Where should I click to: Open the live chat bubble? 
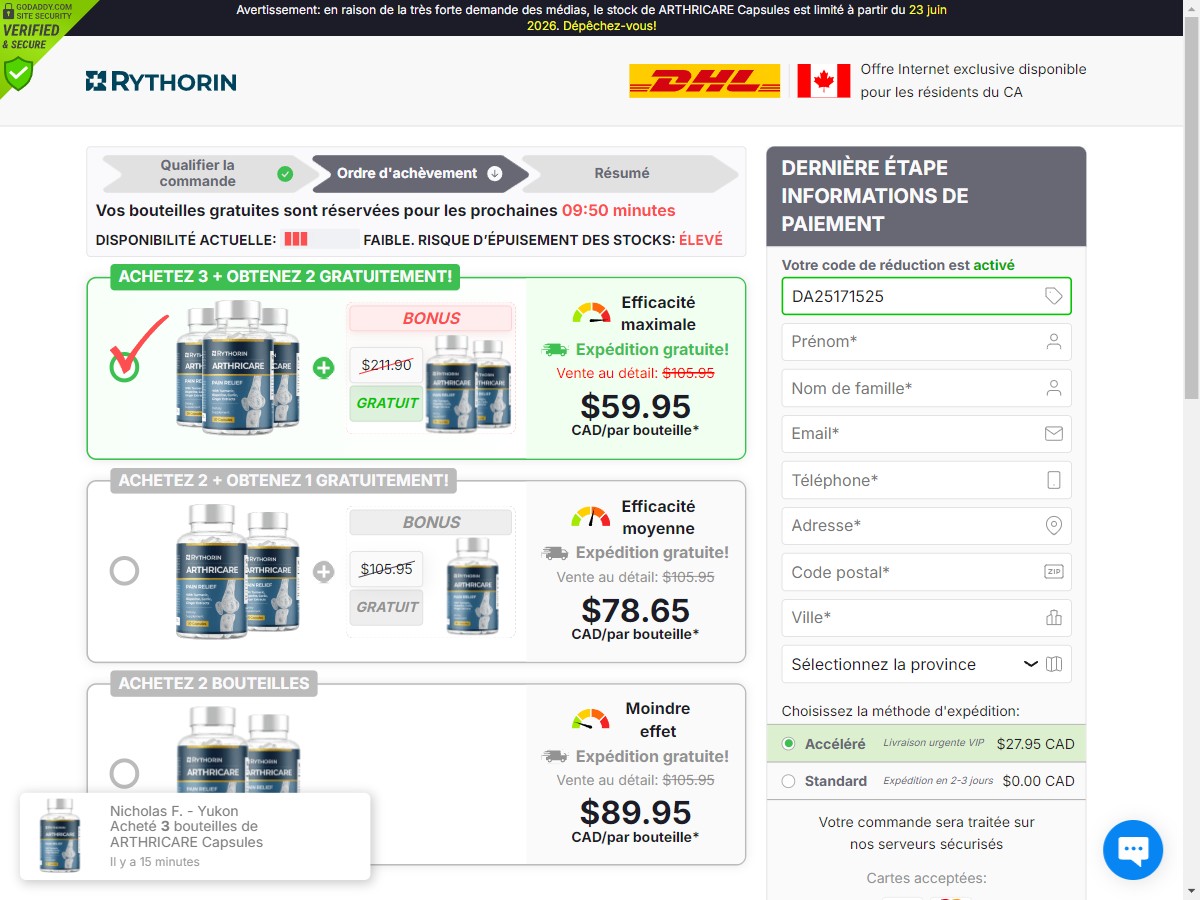tap(1133, 850)
